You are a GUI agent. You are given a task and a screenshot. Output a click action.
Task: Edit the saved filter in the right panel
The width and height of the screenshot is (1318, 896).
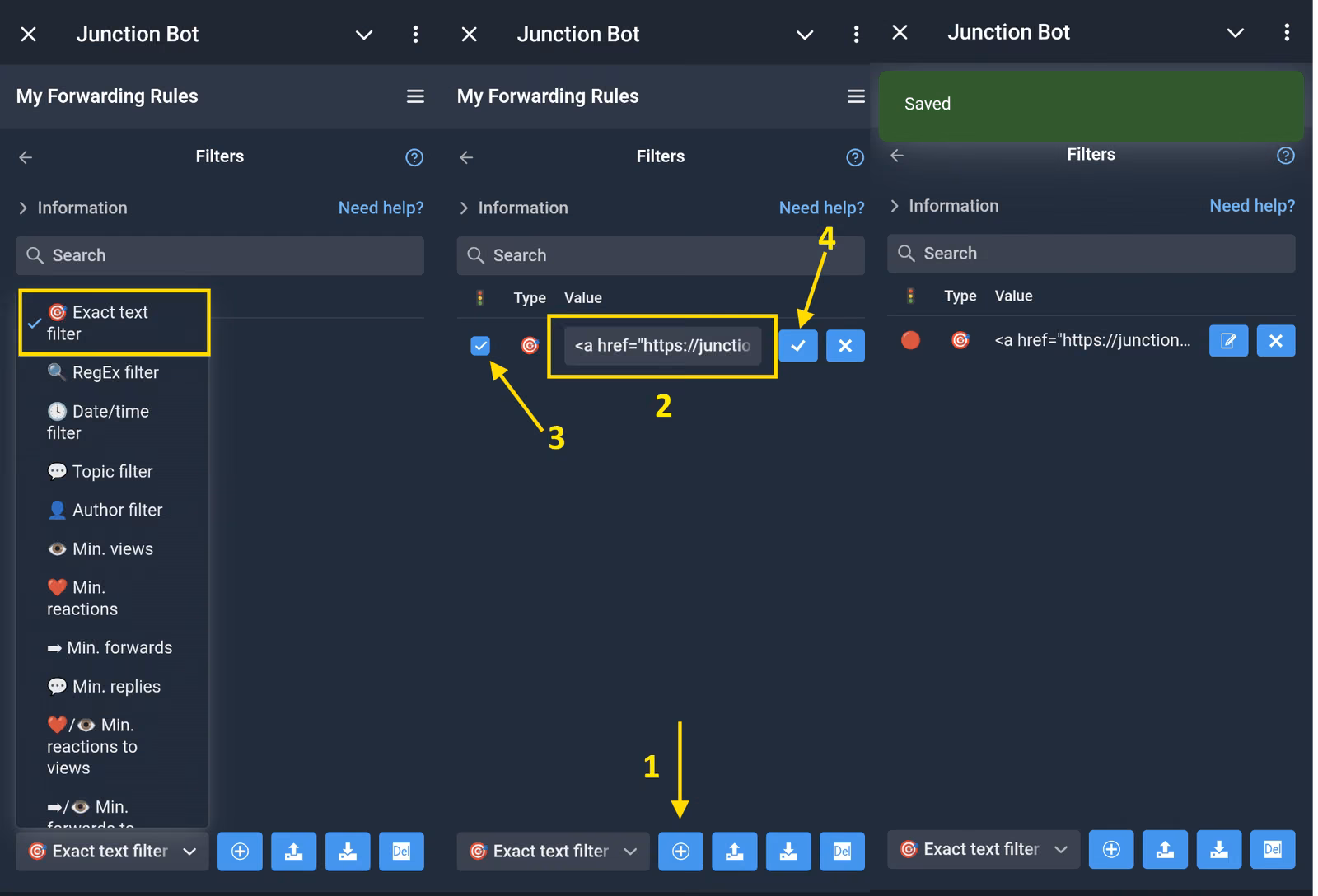pyautogui.click(x=1228, y=341)
